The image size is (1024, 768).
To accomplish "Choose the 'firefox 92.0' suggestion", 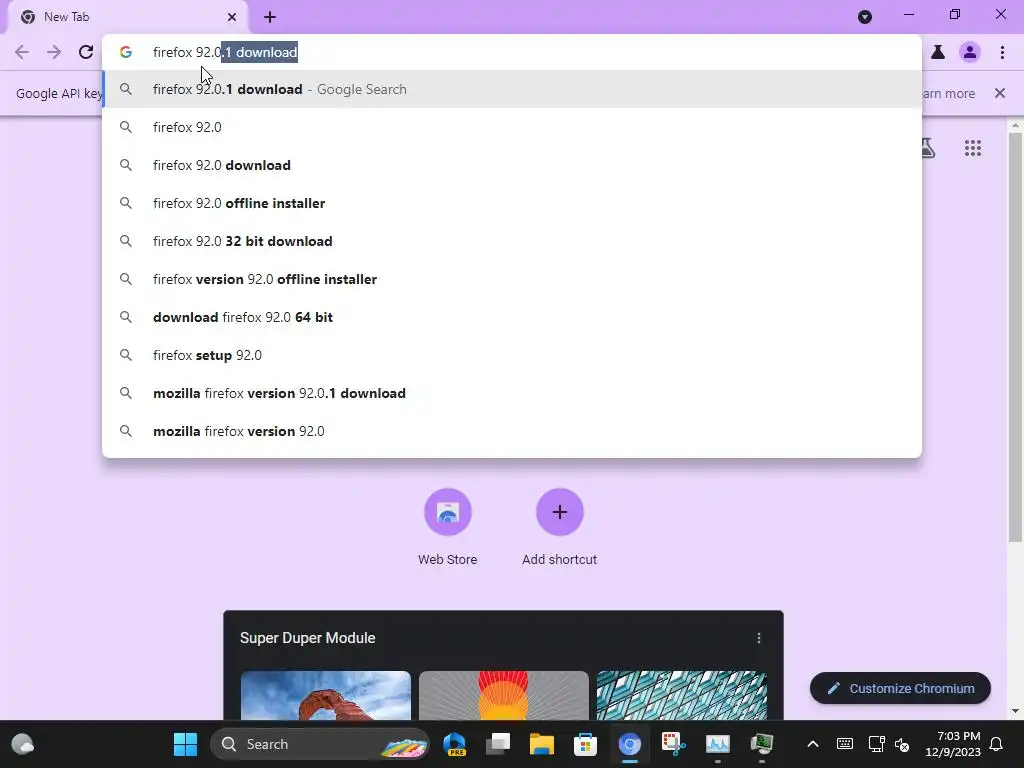I will (x=512, y=127).
